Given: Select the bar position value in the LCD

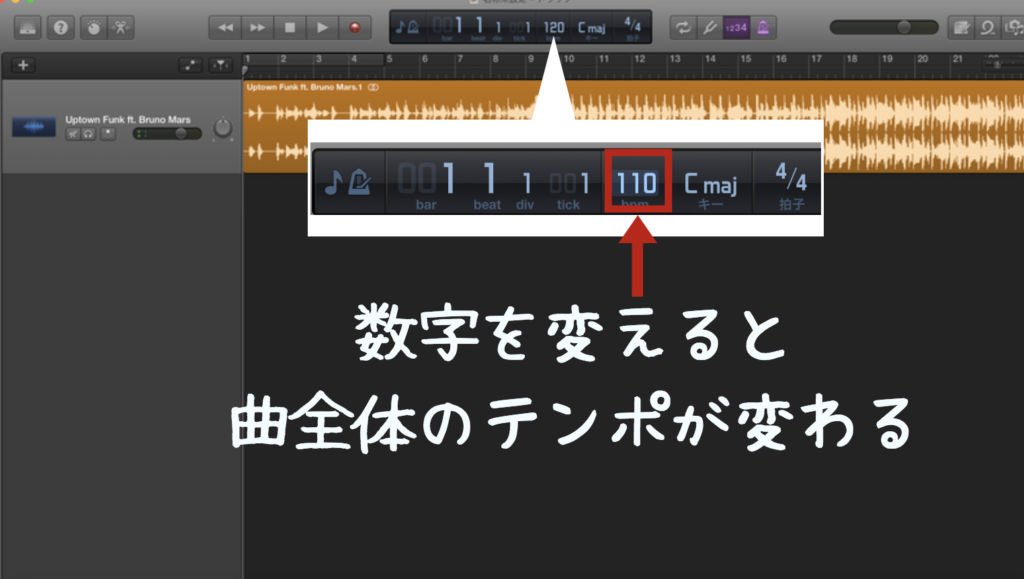Looking at the screenshot, I should coord(448,27).
